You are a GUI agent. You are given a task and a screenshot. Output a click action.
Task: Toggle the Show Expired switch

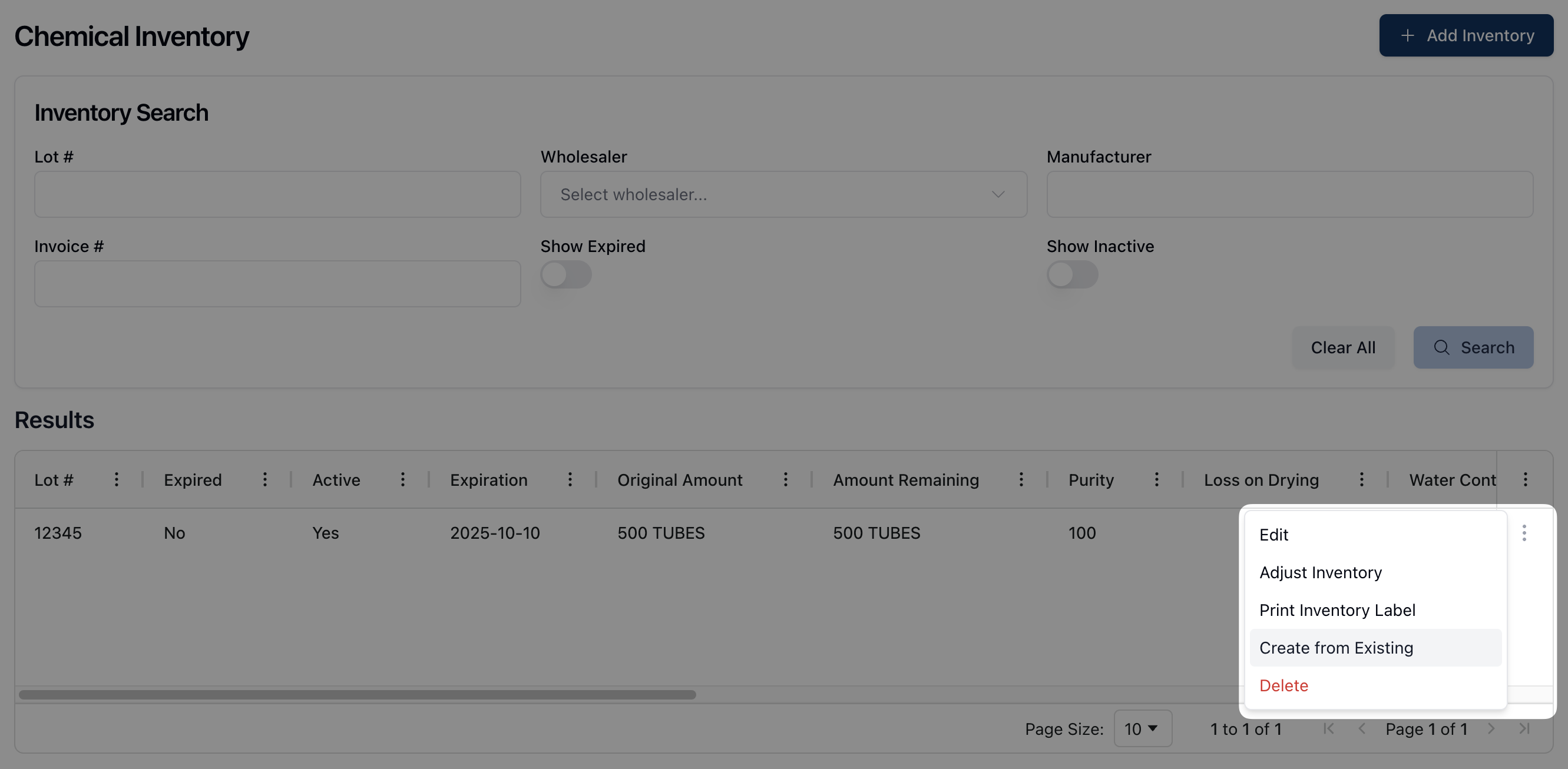[x=566, y=275]
